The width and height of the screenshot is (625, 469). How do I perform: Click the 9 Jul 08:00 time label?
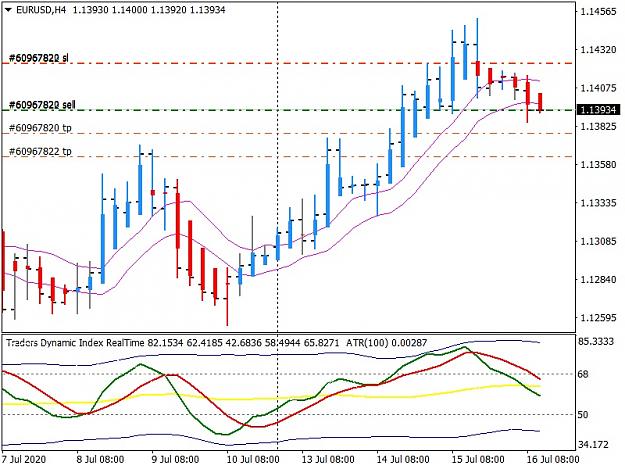(x=175, y=459)
